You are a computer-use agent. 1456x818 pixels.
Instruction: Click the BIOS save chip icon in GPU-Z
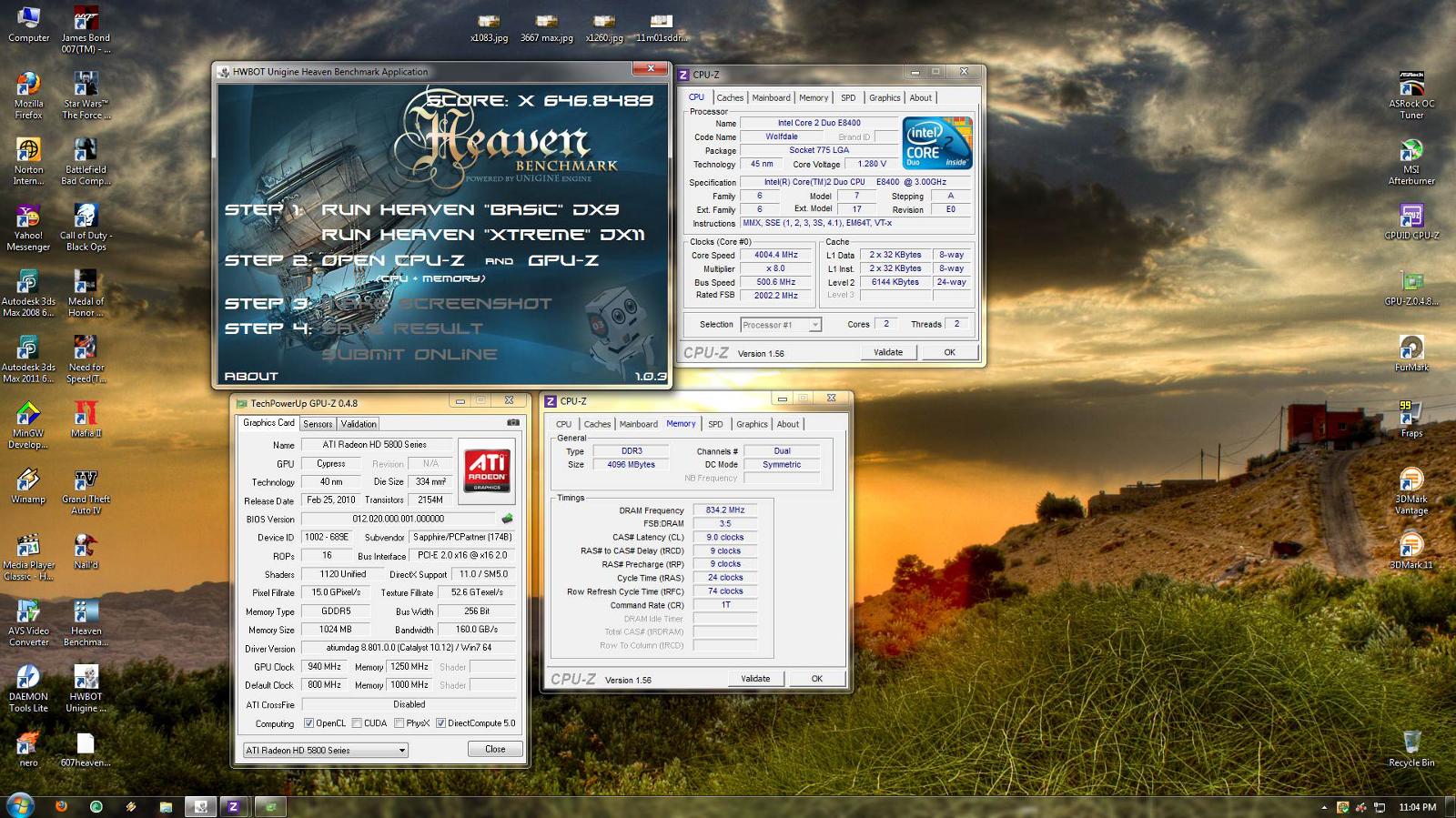click(x=507, y=519)
